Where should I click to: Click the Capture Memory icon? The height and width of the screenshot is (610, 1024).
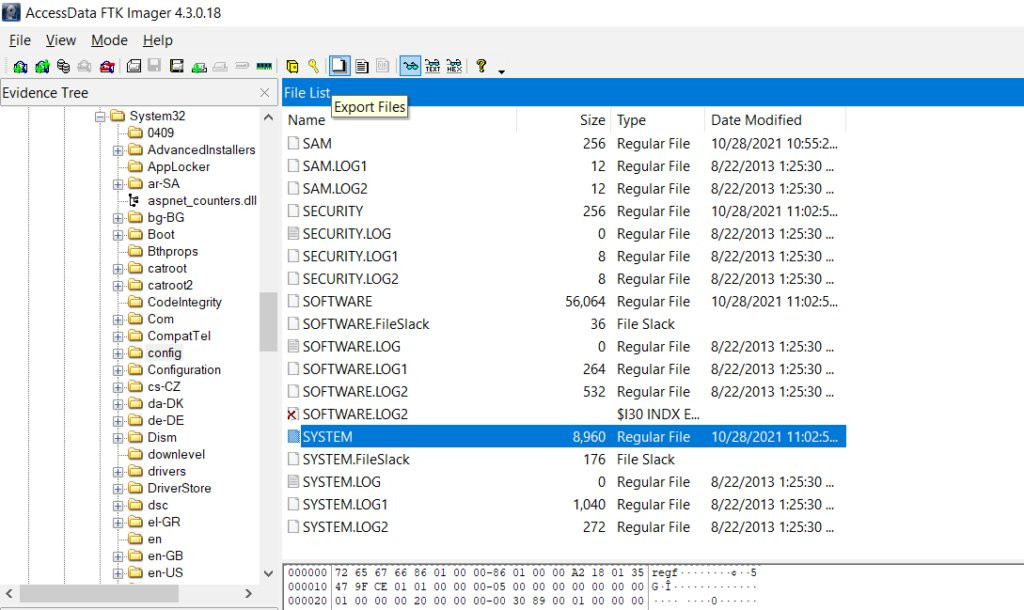pyautogui.click(x=264, y=66)
